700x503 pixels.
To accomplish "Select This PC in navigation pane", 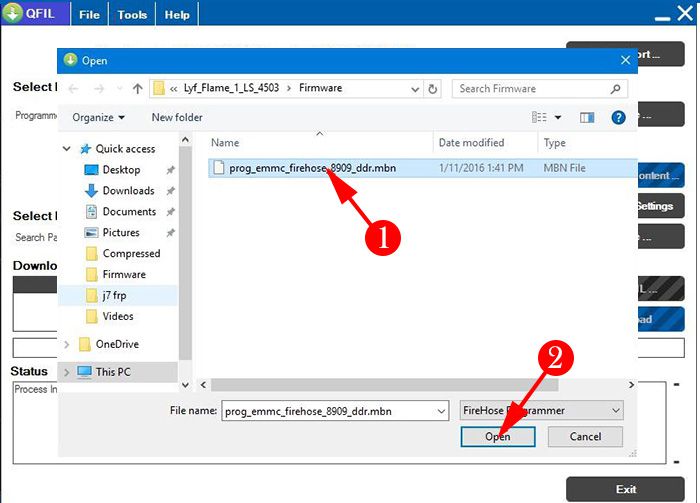I will click(x=113, y=372).
